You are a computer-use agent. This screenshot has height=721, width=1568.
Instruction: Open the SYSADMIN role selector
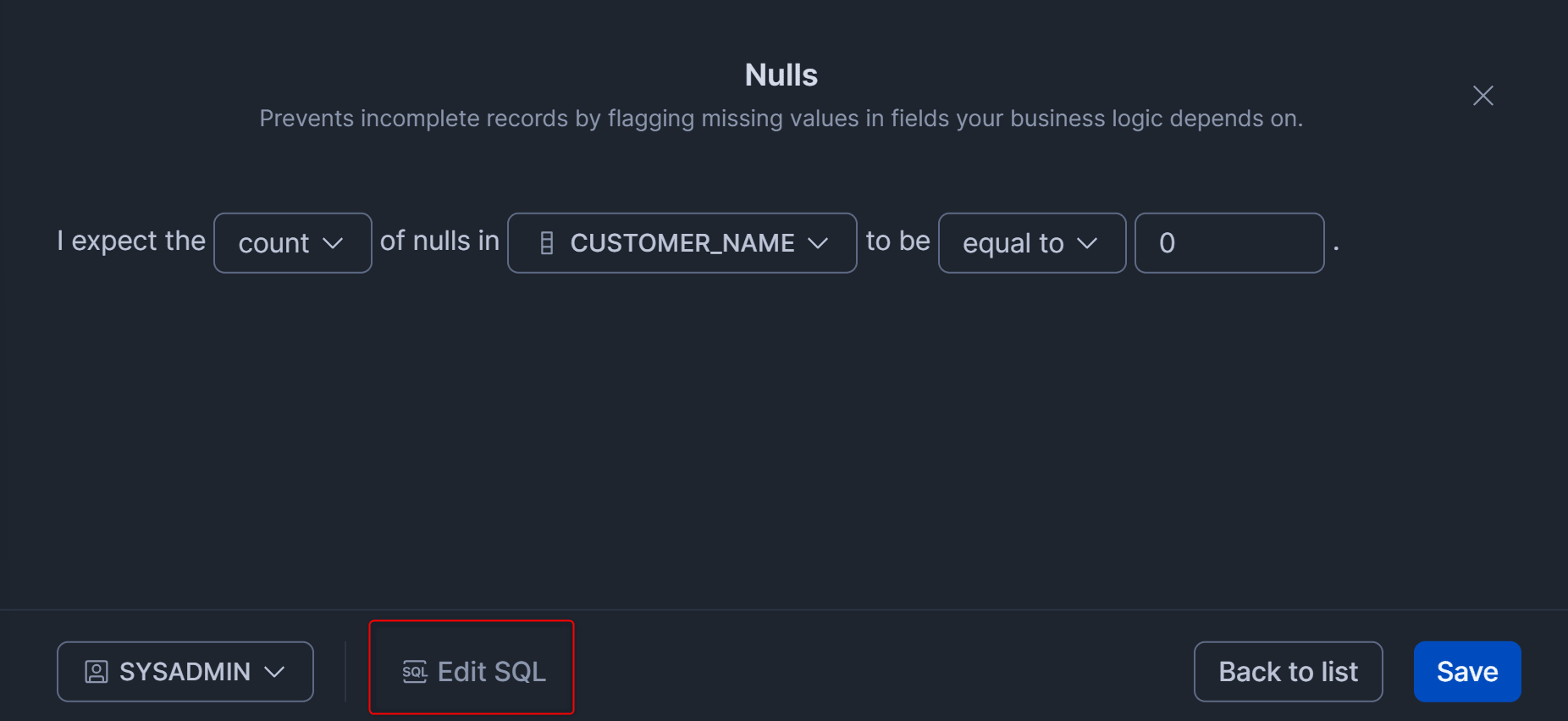point(185,672)
